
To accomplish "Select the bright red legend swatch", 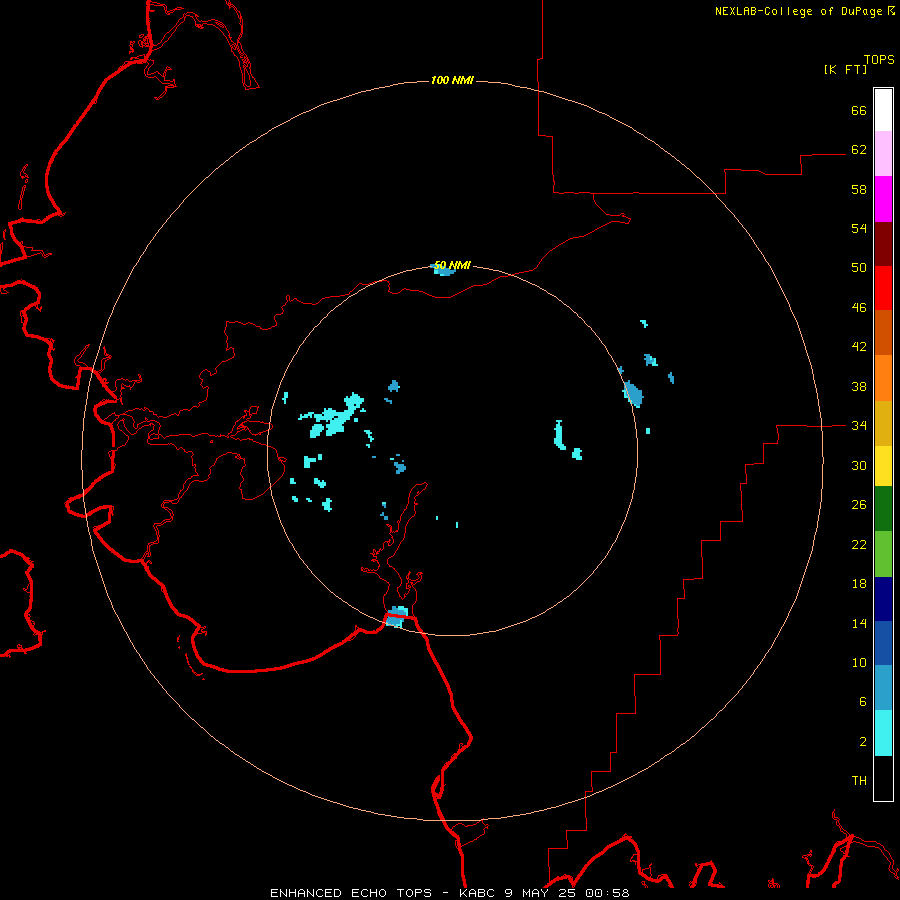I will pyautogui.click(x=883, y=288).
